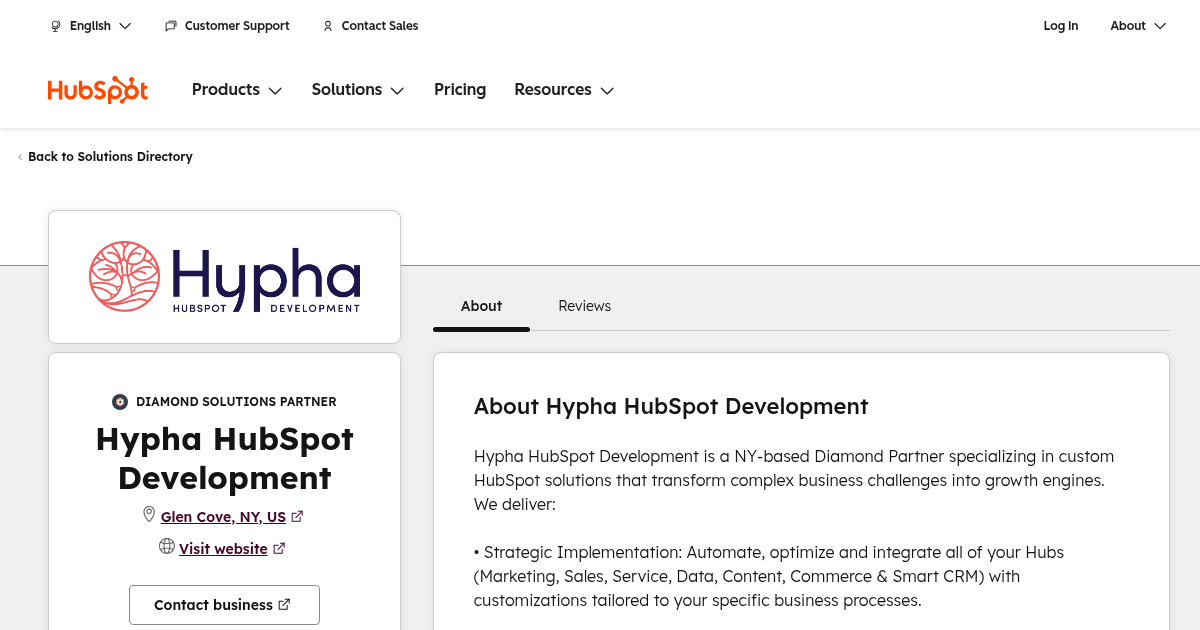The width and height of the screenshot is (1200, 630).
Task: Click the Customer Support chat icon
Action: (171, 26)
